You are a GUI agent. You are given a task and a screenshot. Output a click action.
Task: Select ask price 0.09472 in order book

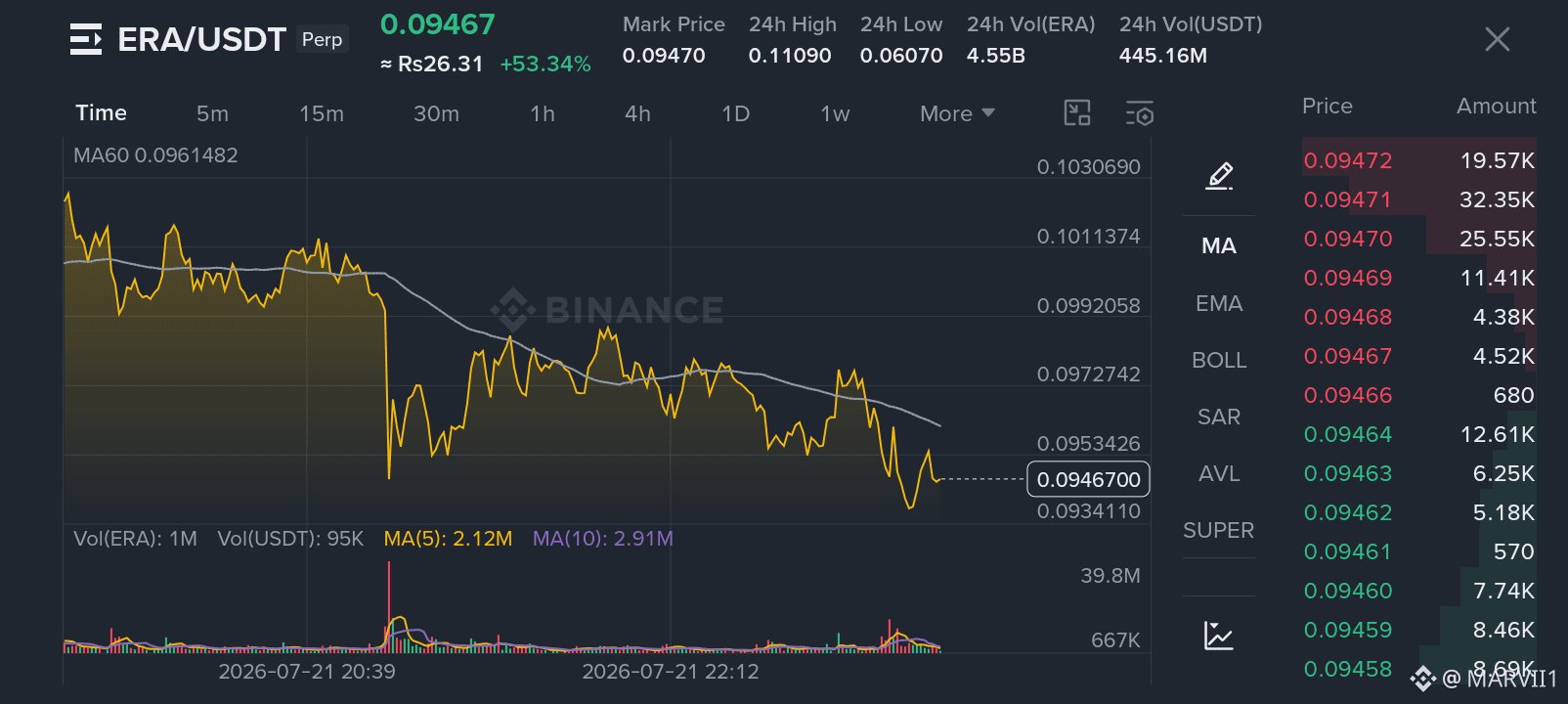click(1348, 160)
